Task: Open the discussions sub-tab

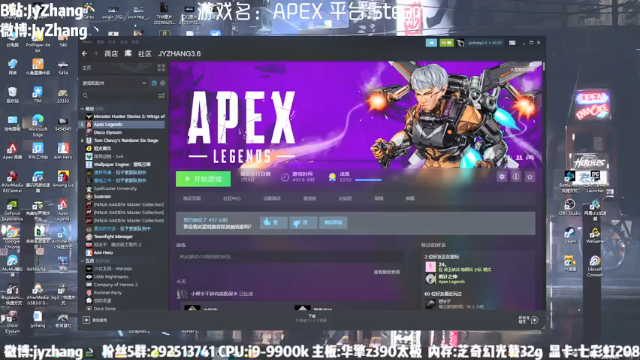Action: pos(345,198)
